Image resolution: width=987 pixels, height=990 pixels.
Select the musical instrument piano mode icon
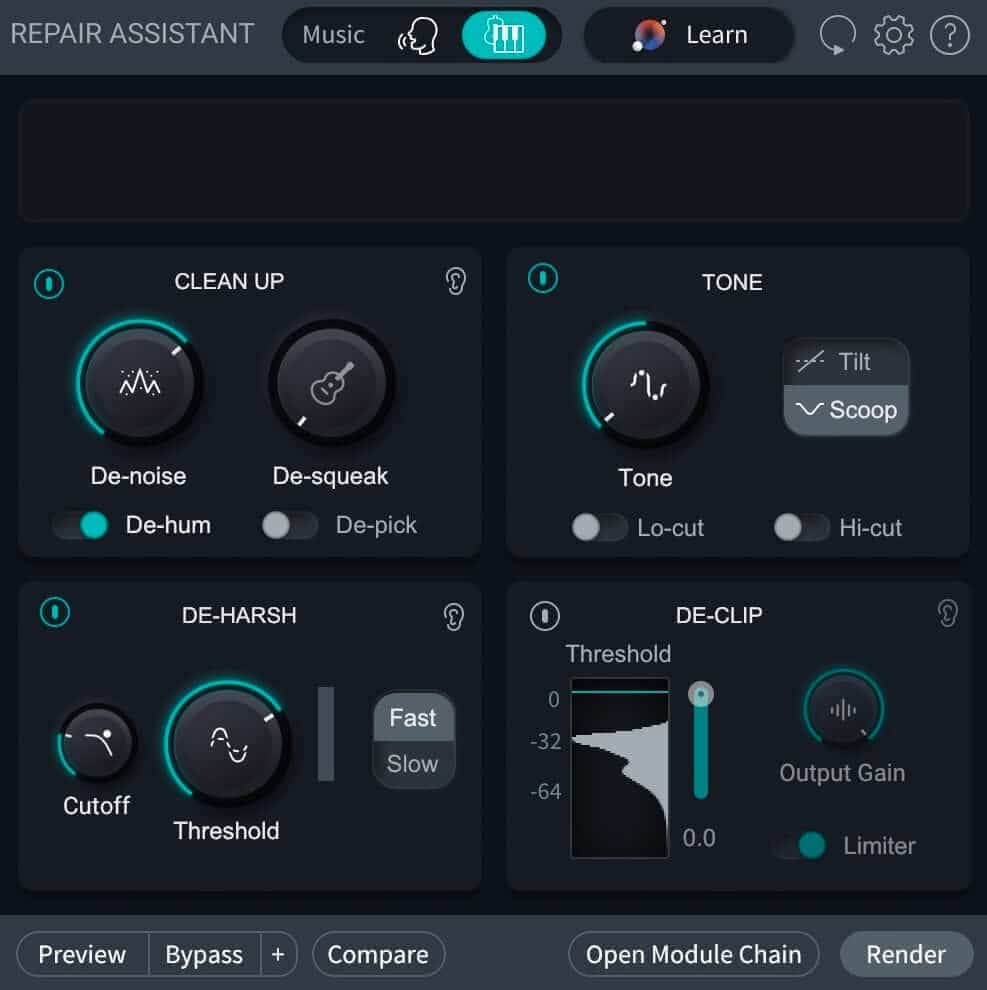pyautogui.click(x=503, y=35)
